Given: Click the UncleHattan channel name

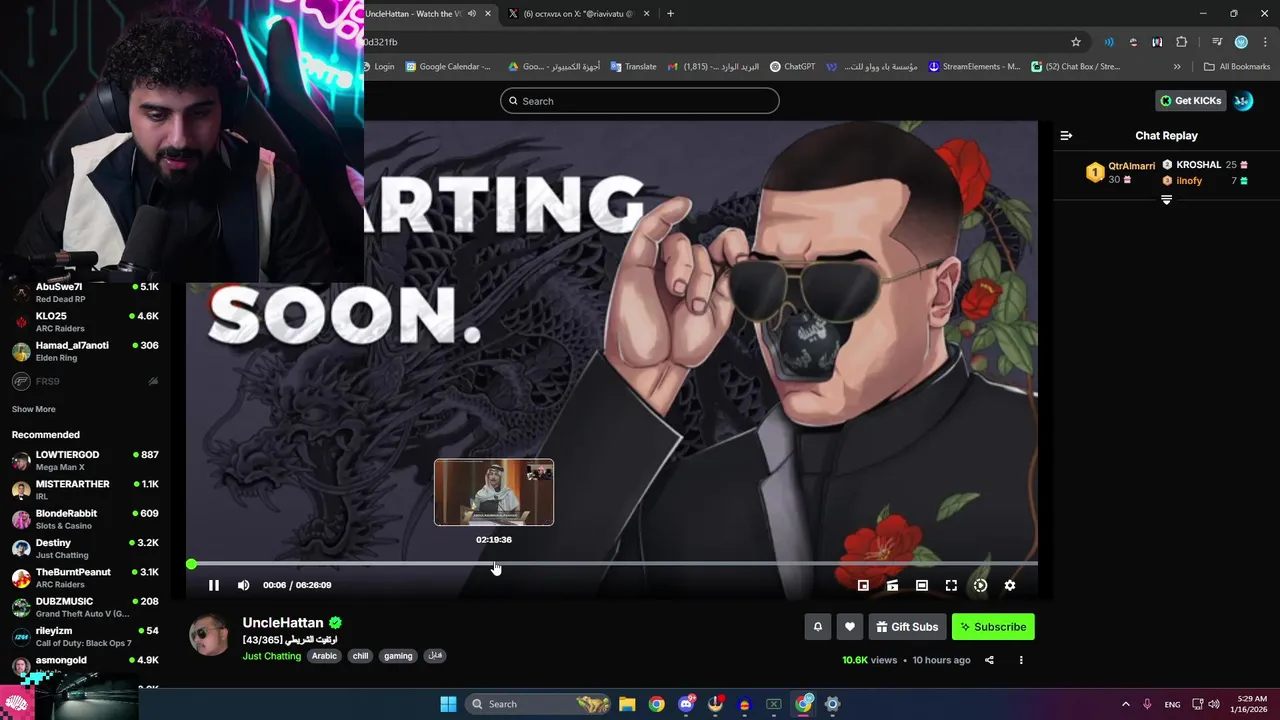Looking at the screenshot, I should pos(283,623).
